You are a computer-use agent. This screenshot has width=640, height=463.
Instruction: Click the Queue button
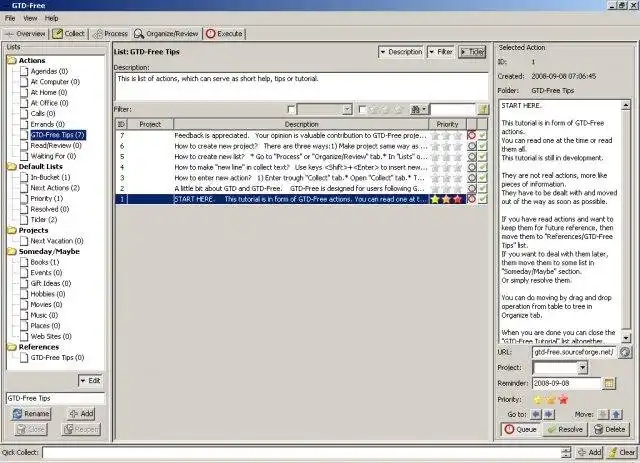pos(521,430)
